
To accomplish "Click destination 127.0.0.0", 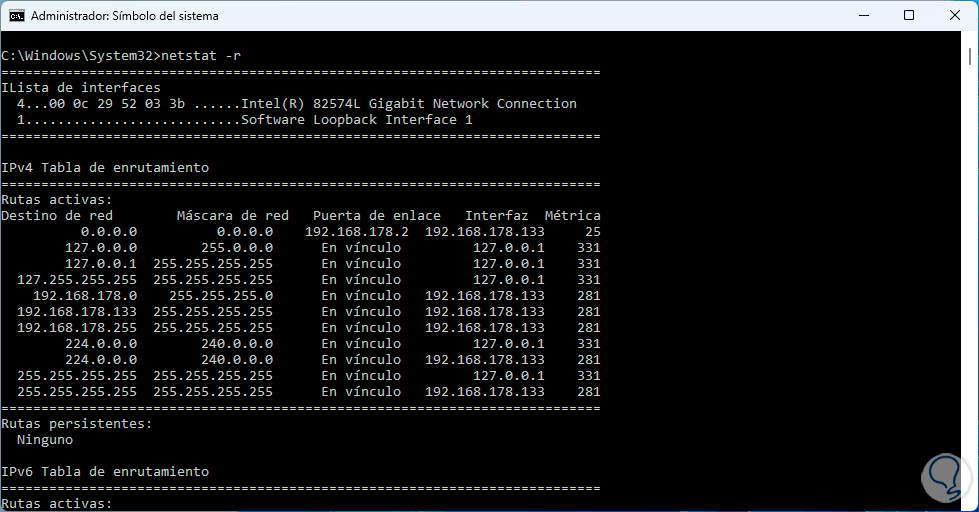I will coord(101,248).
